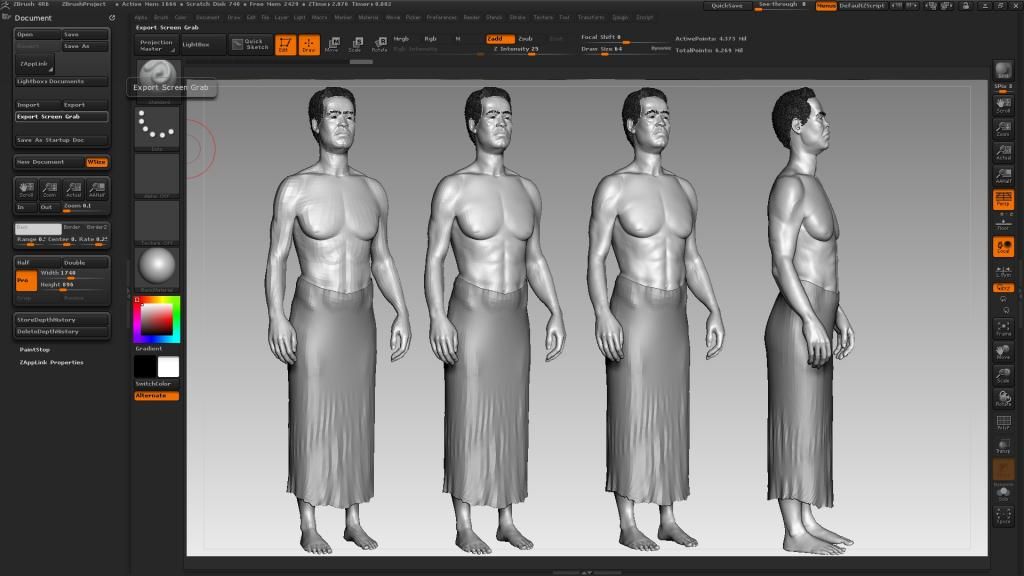1024x576 pixels.
Task: Open the Alpha Off slot
Action: (157, 174)
